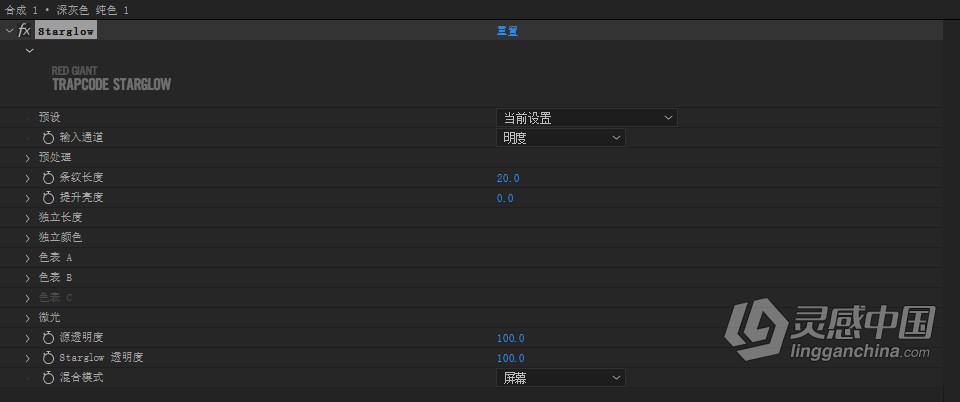The height and width of the screenshot is (402, 960).
Task: Expand the 色表 B group
Action: [28, 278]
